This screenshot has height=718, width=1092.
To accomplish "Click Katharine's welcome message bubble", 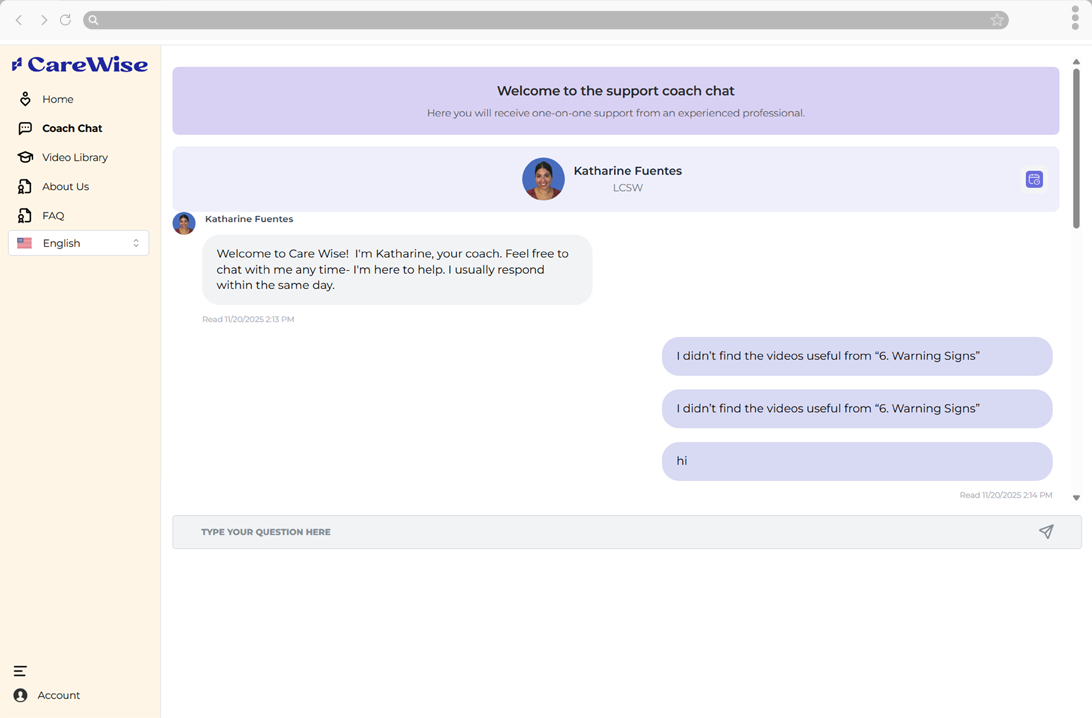I will point(397,270).
